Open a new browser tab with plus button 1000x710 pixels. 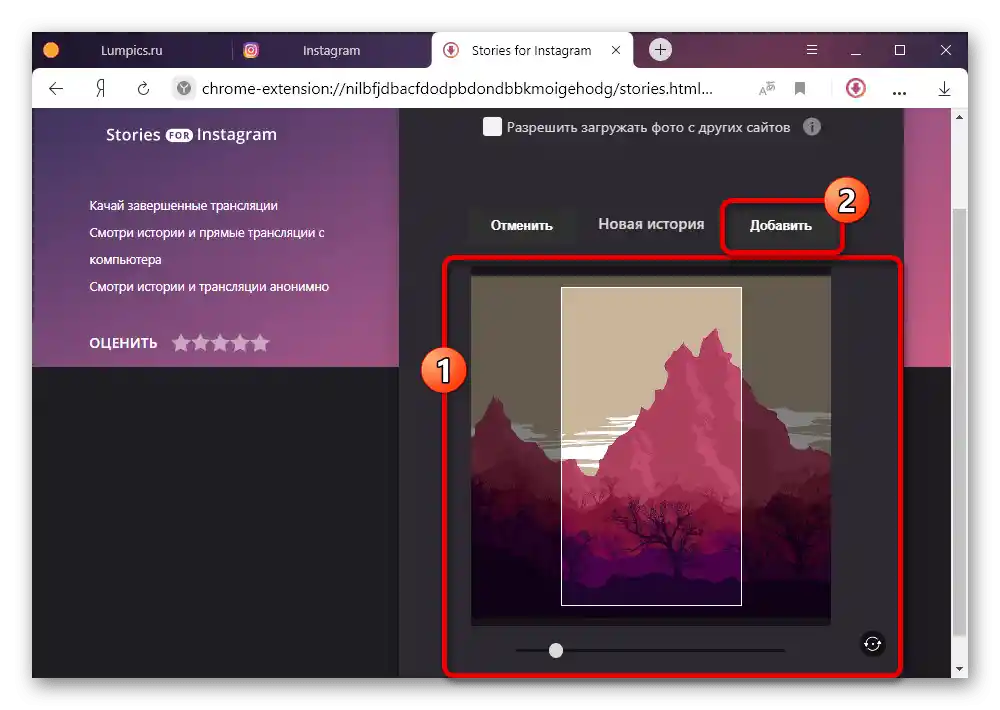coord(659,49)
